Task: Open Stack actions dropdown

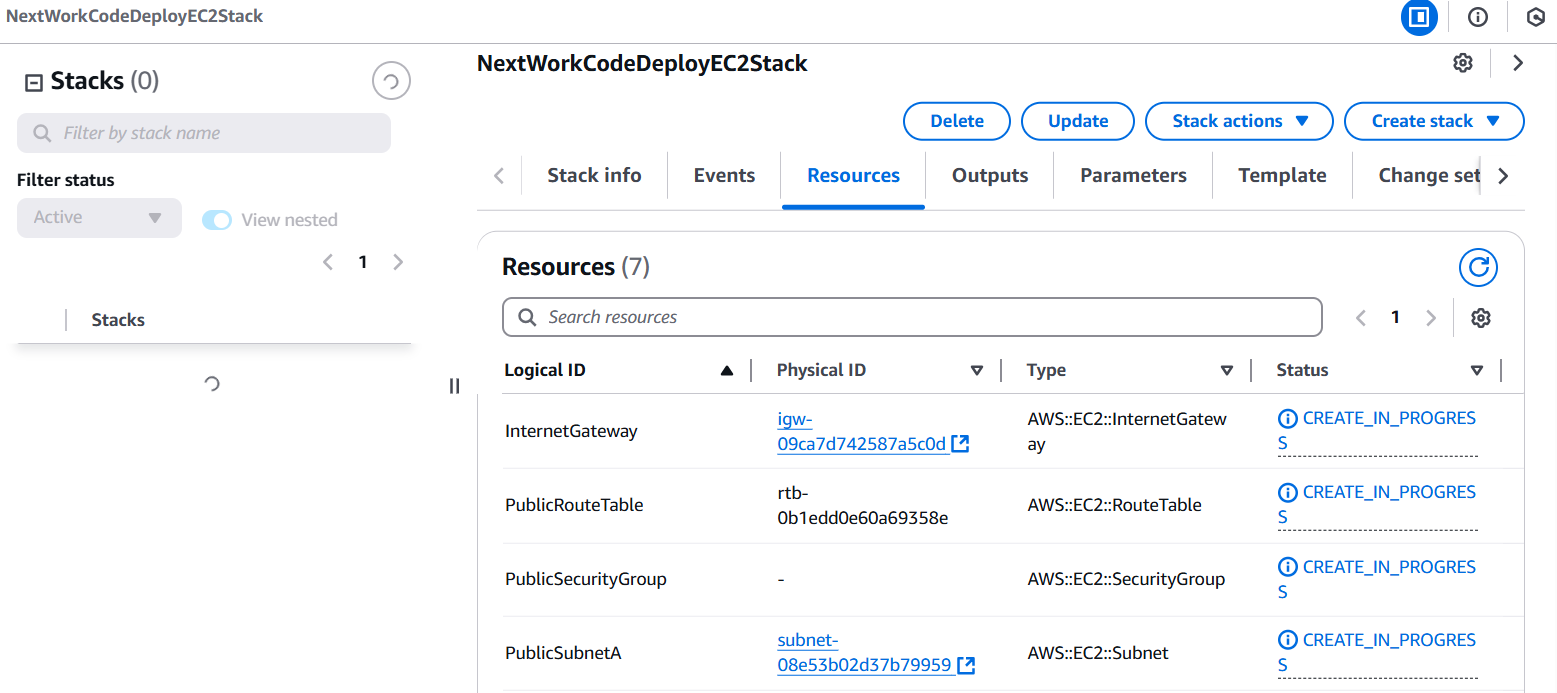Action: 1239,121
